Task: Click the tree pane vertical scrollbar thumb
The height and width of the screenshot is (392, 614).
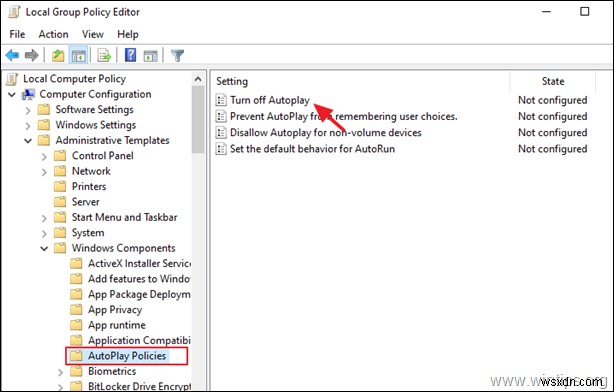Action: click(x=198, y=119)
